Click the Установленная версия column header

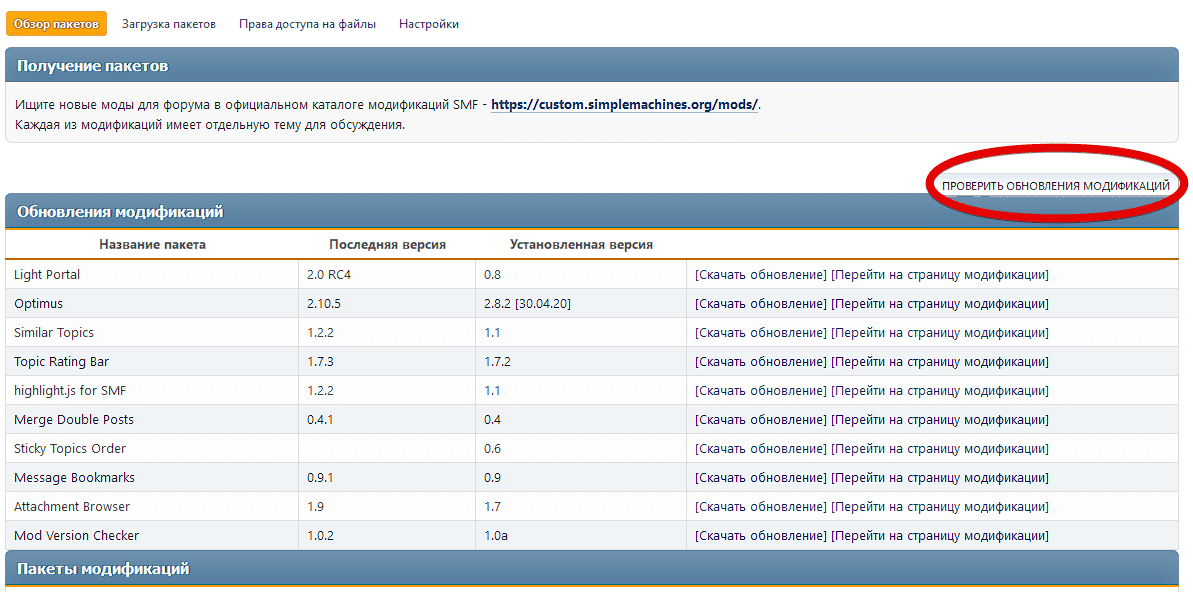[x=581, y=245]
